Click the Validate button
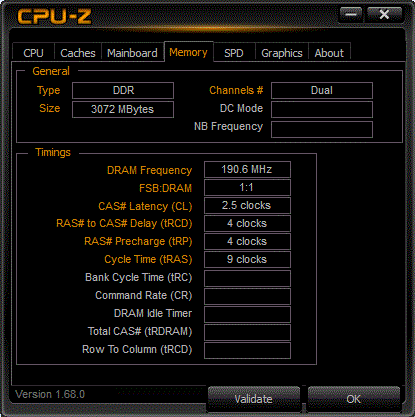Viewport: 415px width, 417px height. (x=254, y=399)
